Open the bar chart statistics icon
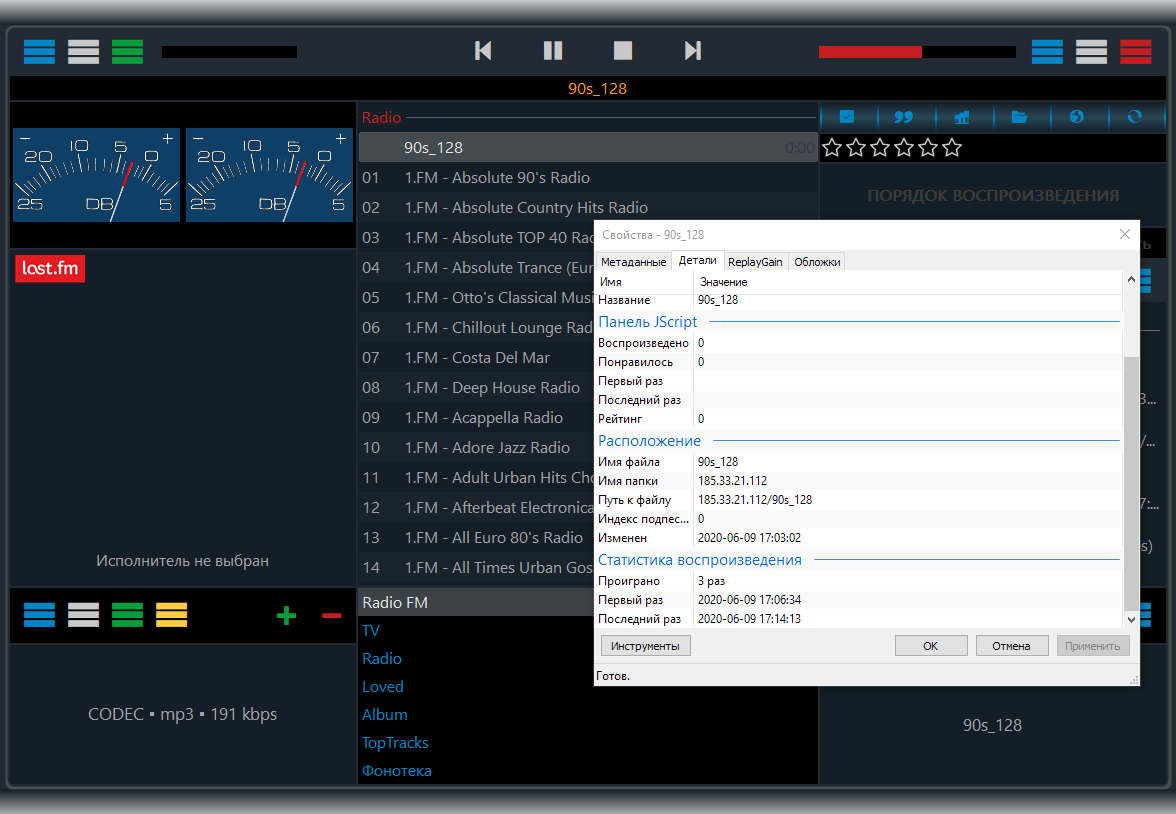Image resolution: width=1176 pixels, height=814 pixels. (x=961, y=117)
